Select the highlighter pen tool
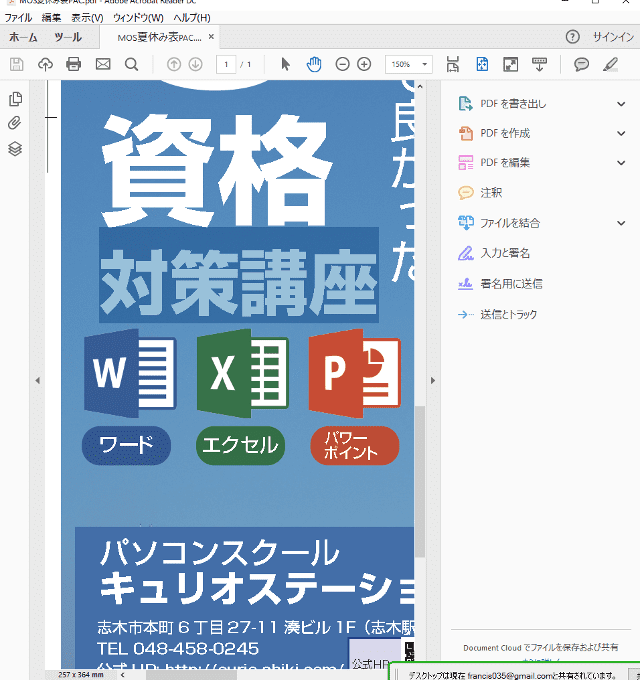Screen dimensions: 640x680 tap(611, 65)
